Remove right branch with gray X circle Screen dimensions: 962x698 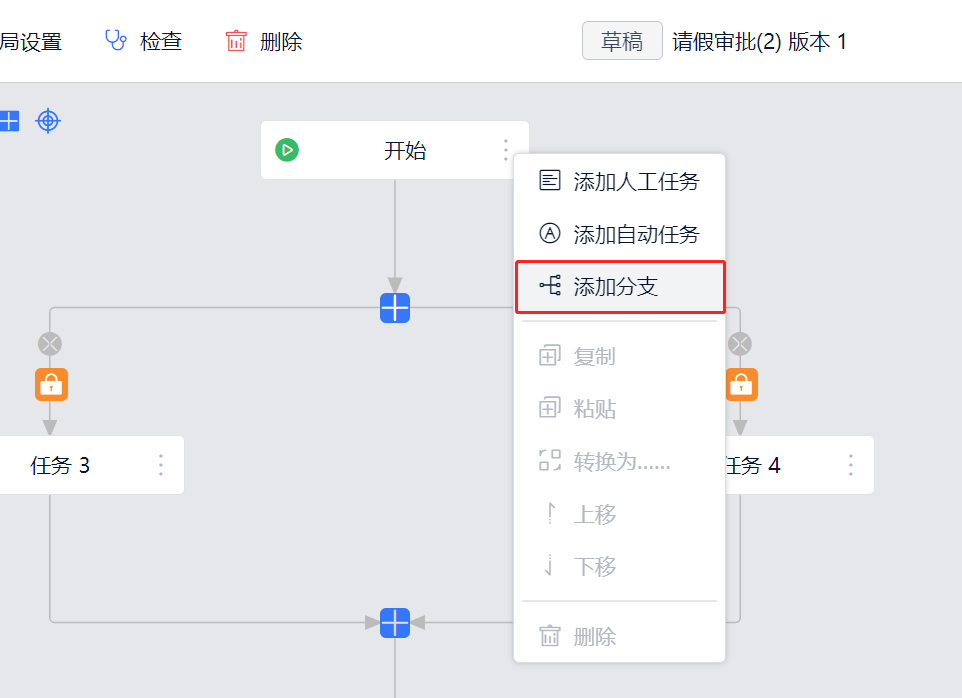tap(739, 344)
